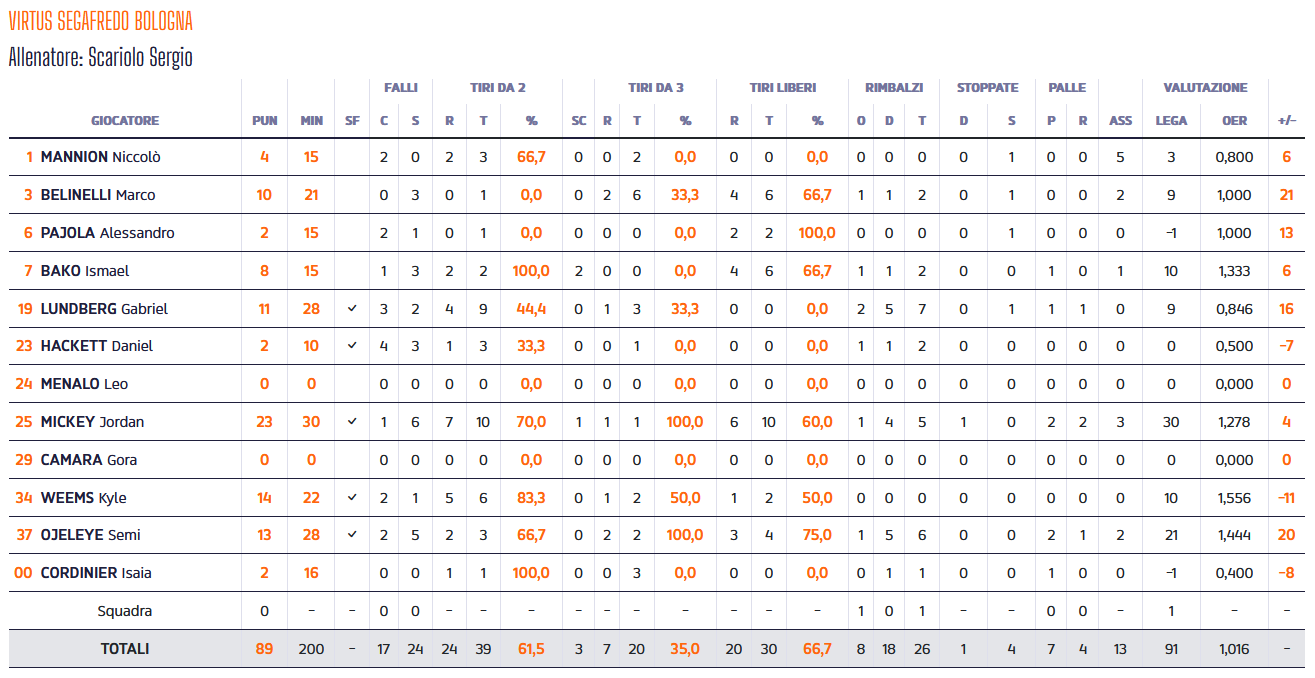Click the starting-five checkmark for Lundberg Gabriel
The image size is (1315, 678).
(351, 309)
